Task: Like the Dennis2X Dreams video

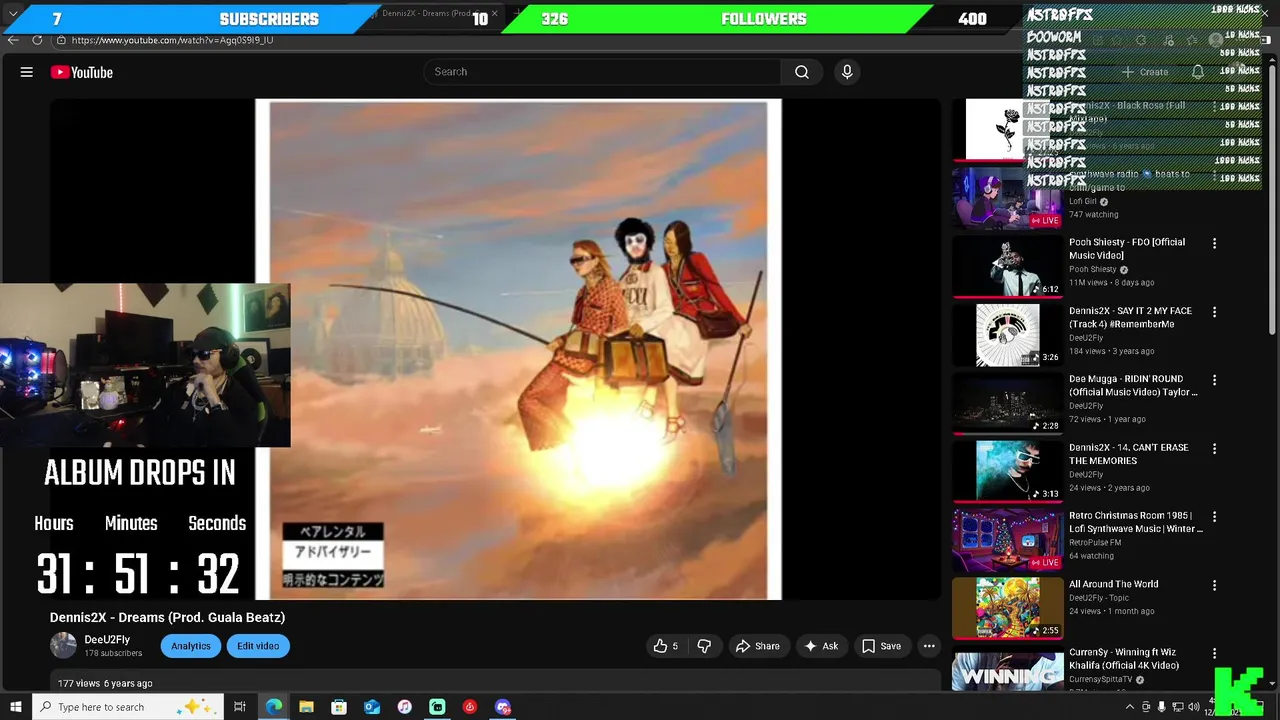Action: point(666,646)
